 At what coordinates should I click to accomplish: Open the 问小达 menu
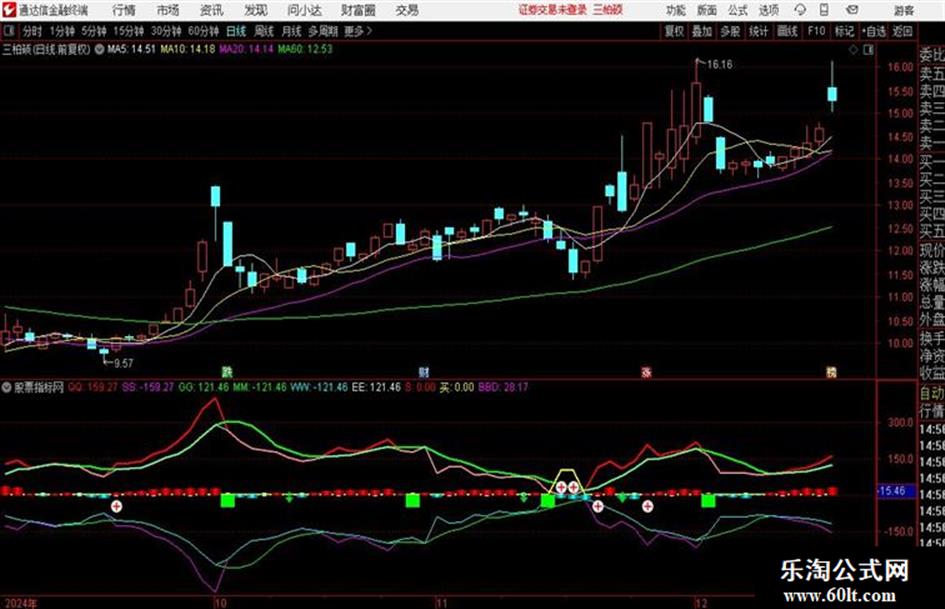click(304, 10)
